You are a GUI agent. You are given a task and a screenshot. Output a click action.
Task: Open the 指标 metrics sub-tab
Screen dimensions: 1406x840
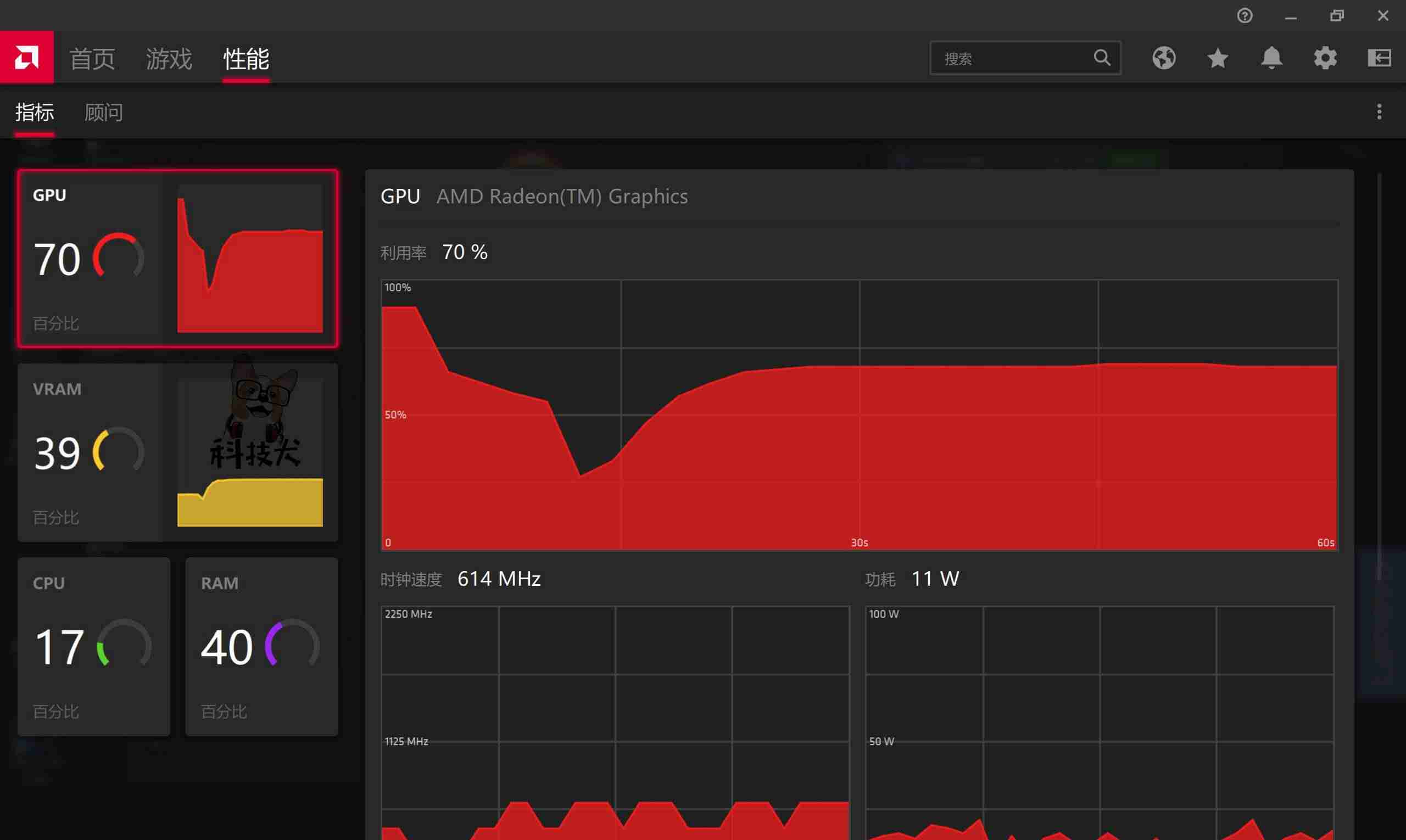(x=35, y=113)
